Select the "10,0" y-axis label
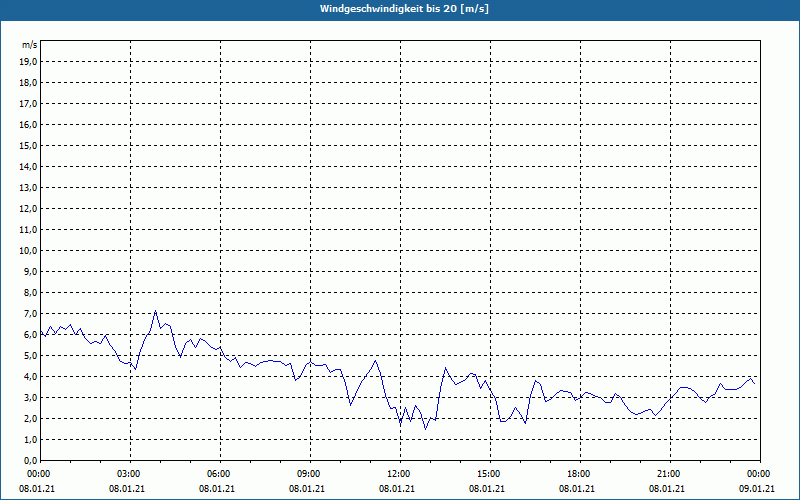800x500 pixels. click(28, 251)
